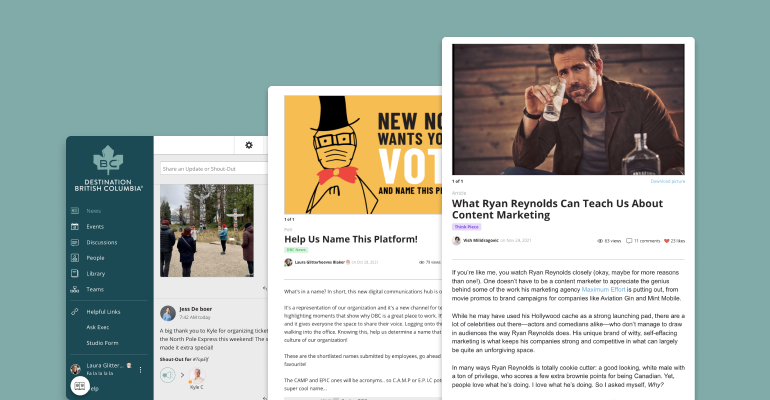Image resolution: width=770 pixels, height=400 pixels.
Task: Click the Library book icon
Action: [75, 273]
